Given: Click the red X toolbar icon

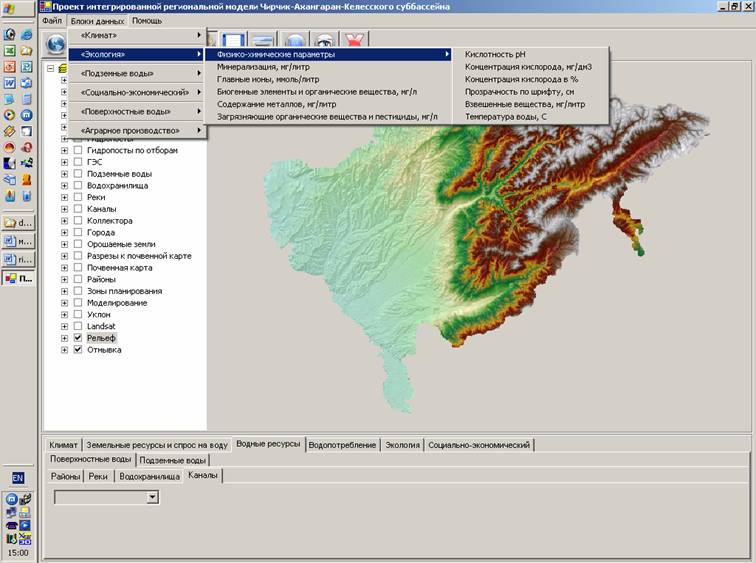Looking at the screenshot, I should [355, 41].
